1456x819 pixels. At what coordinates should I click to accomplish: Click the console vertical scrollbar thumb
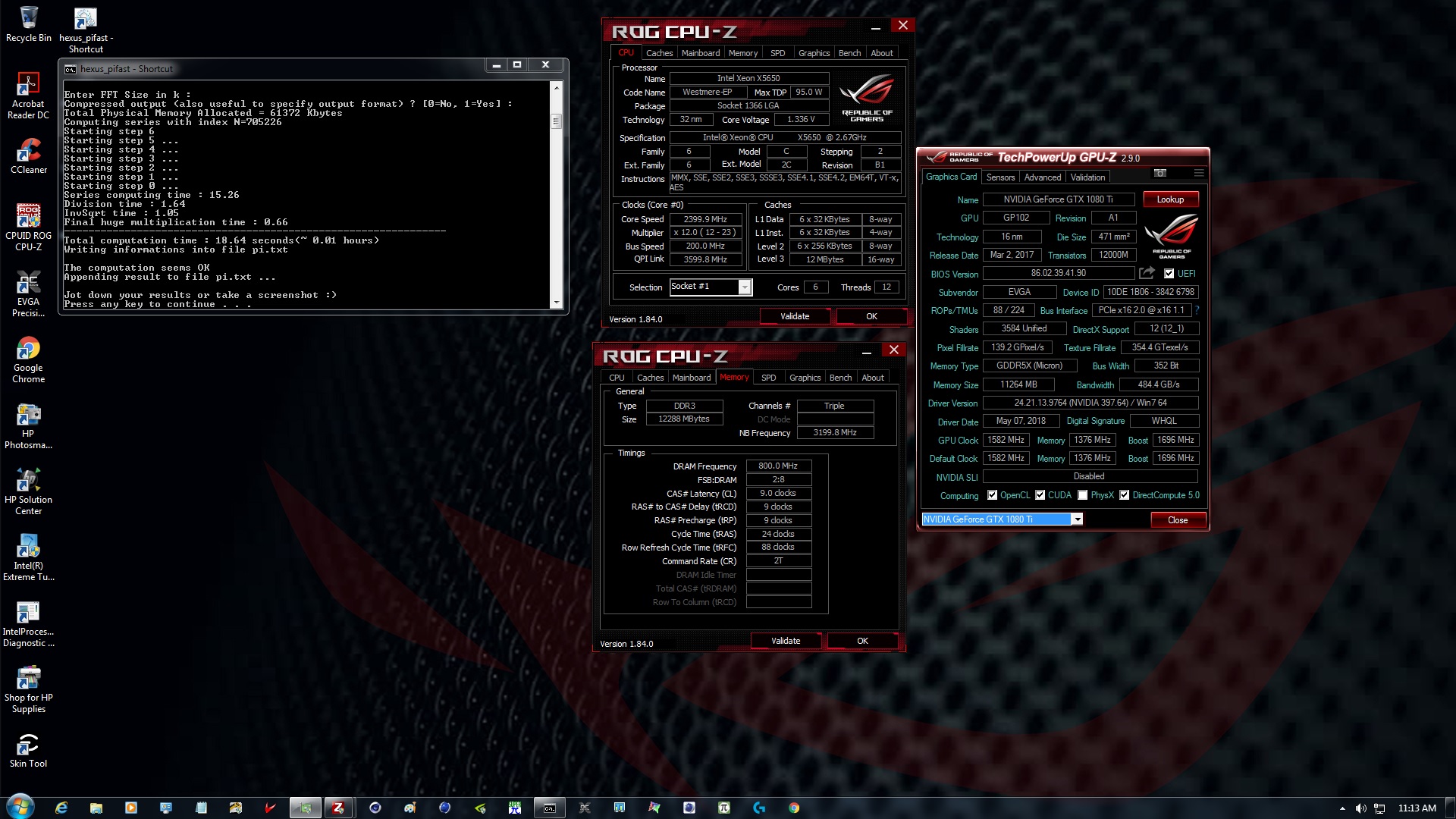(557, 121)
